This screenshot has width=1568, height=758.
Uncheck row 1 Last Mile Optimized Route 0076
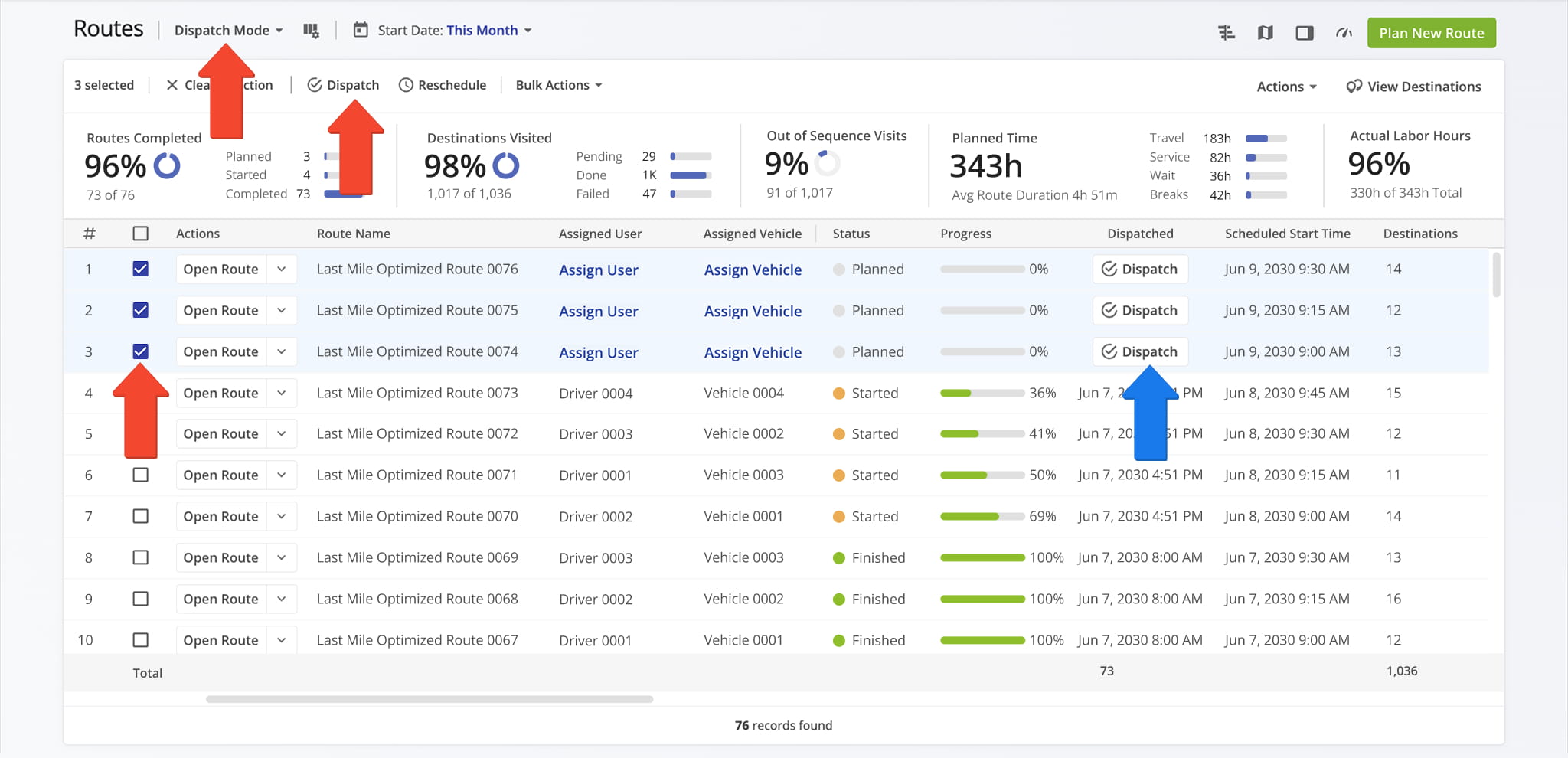[x=141, y=269]
